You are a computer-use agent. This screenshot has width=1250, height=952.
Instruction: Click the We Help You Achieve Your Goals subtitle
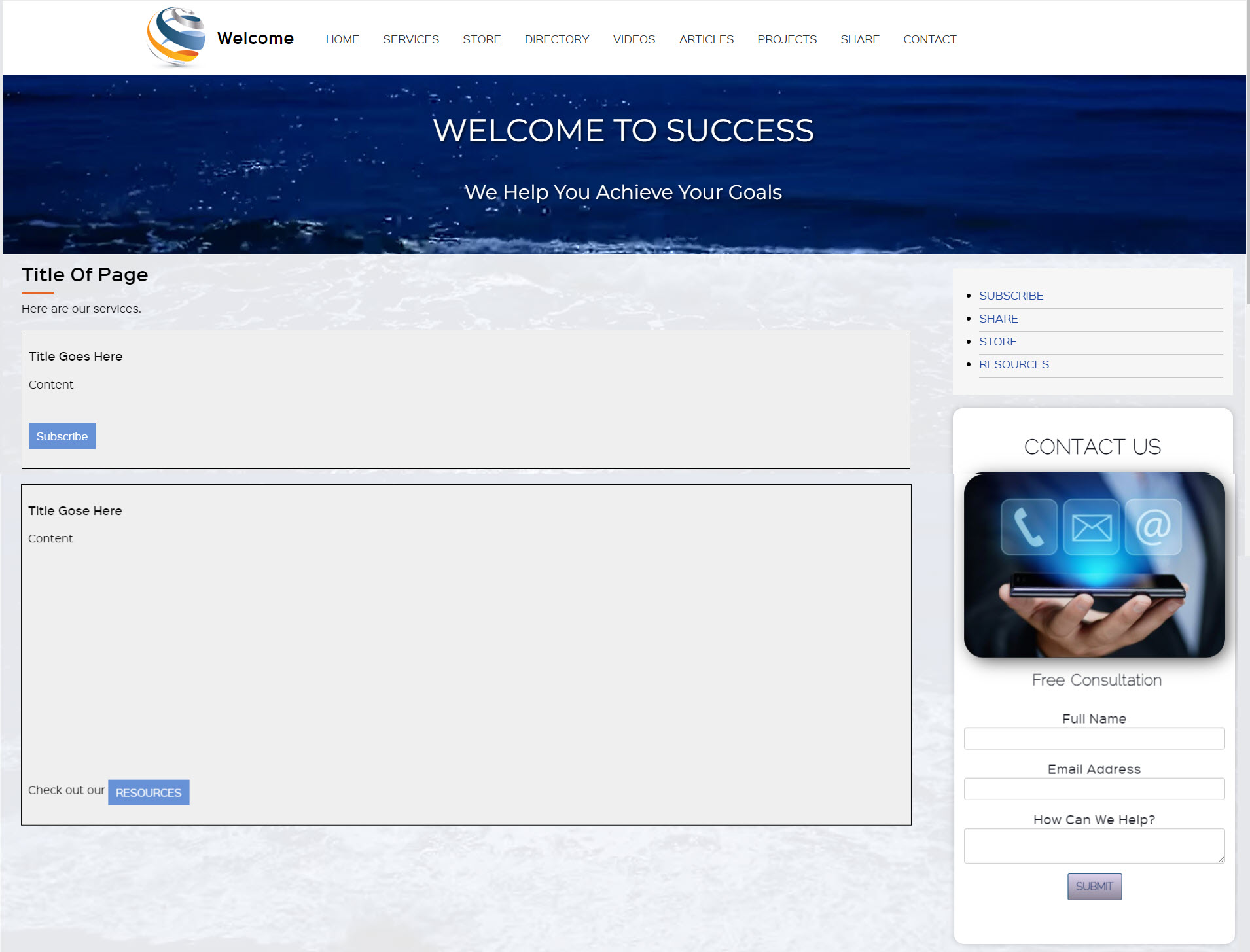click(624, 192)
